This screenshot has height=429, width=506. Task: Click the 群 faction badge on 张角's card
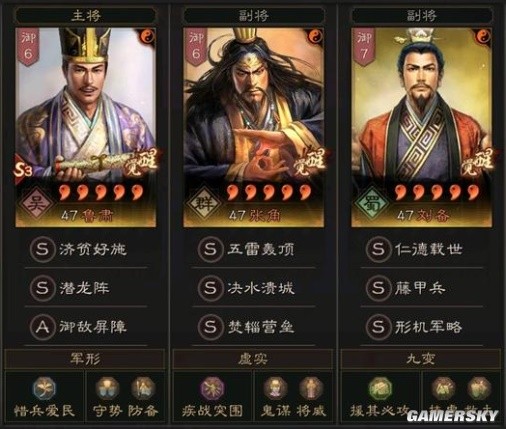click(204, 203)
